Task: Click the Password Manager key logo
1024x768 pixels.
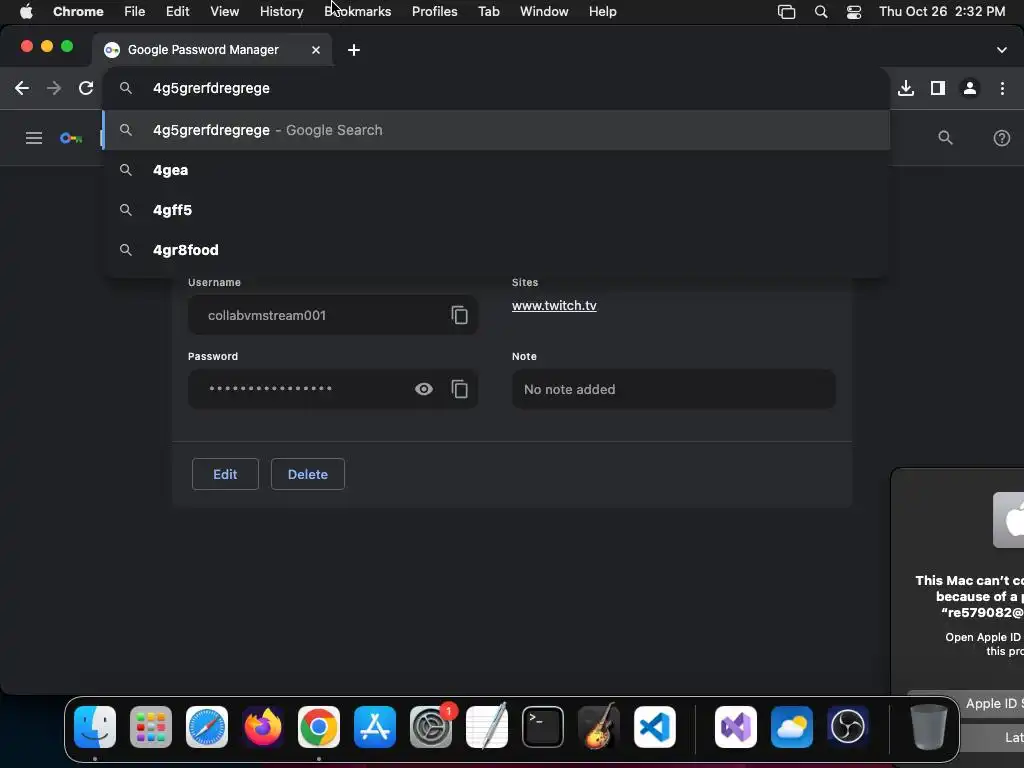Action: pyautogui.click(x=71, y=138)
